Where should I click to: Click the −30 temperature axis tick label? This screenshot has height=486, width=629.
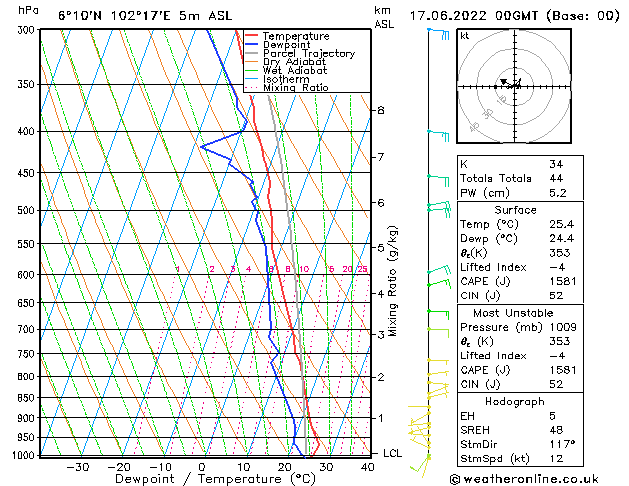click(77, 467)
